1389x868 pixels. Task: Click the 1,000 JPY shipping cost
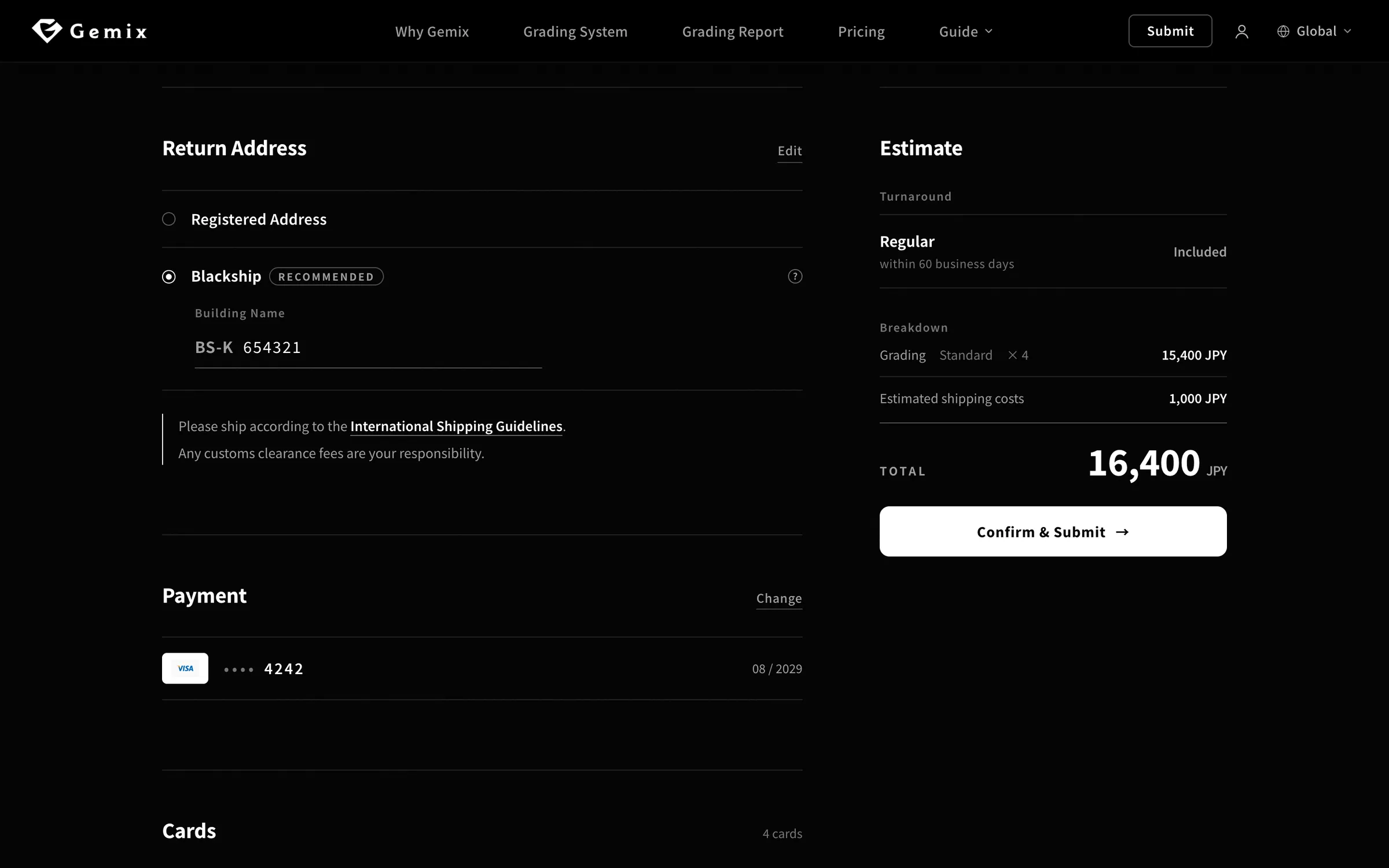tap(1197, 399)
